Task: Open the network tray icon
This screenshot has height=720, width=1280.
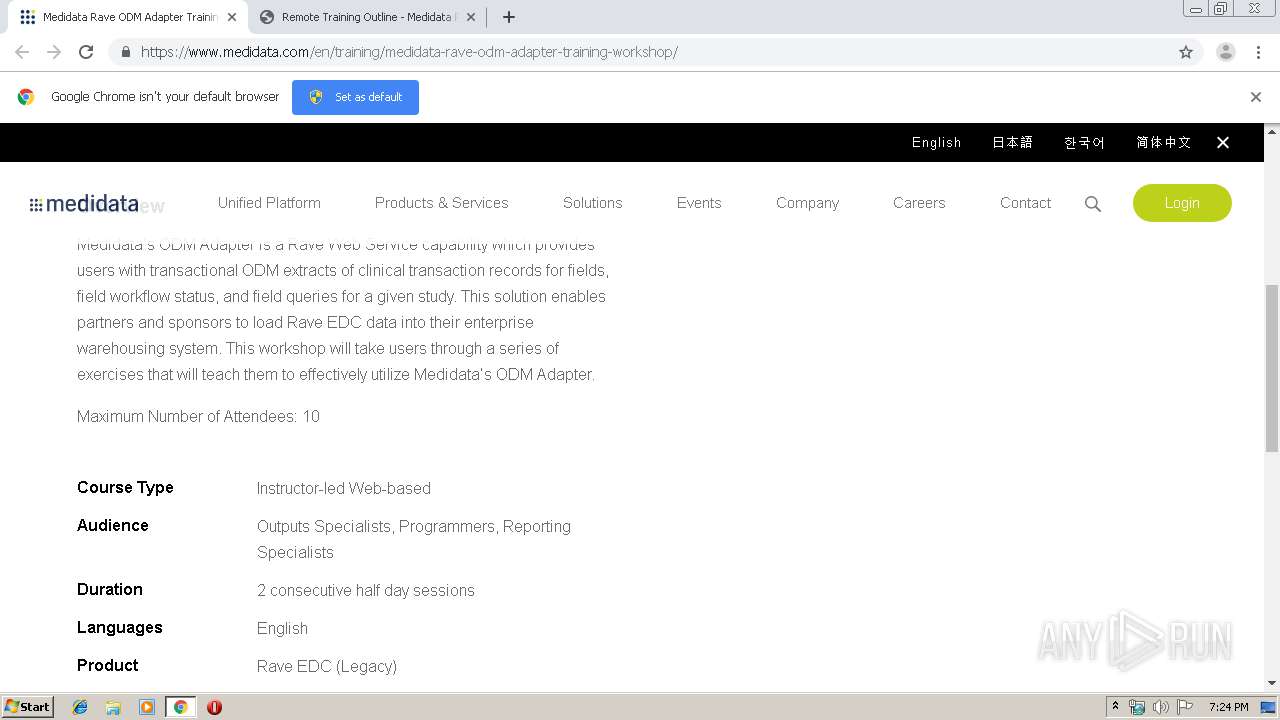Action: pyautogui.click(x=1137, y=707)
